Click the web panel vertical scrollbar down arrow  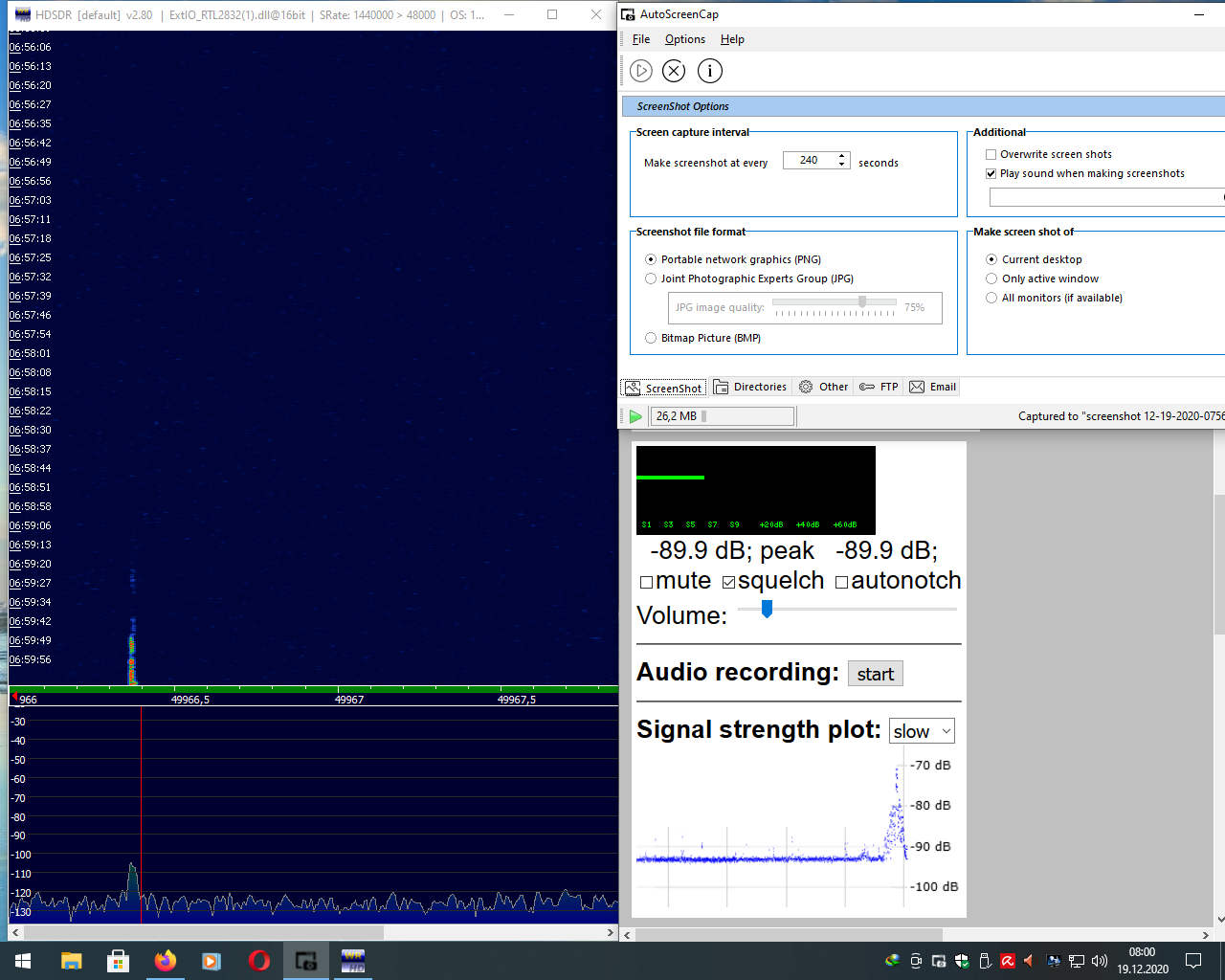click(x=1219, y=920)
